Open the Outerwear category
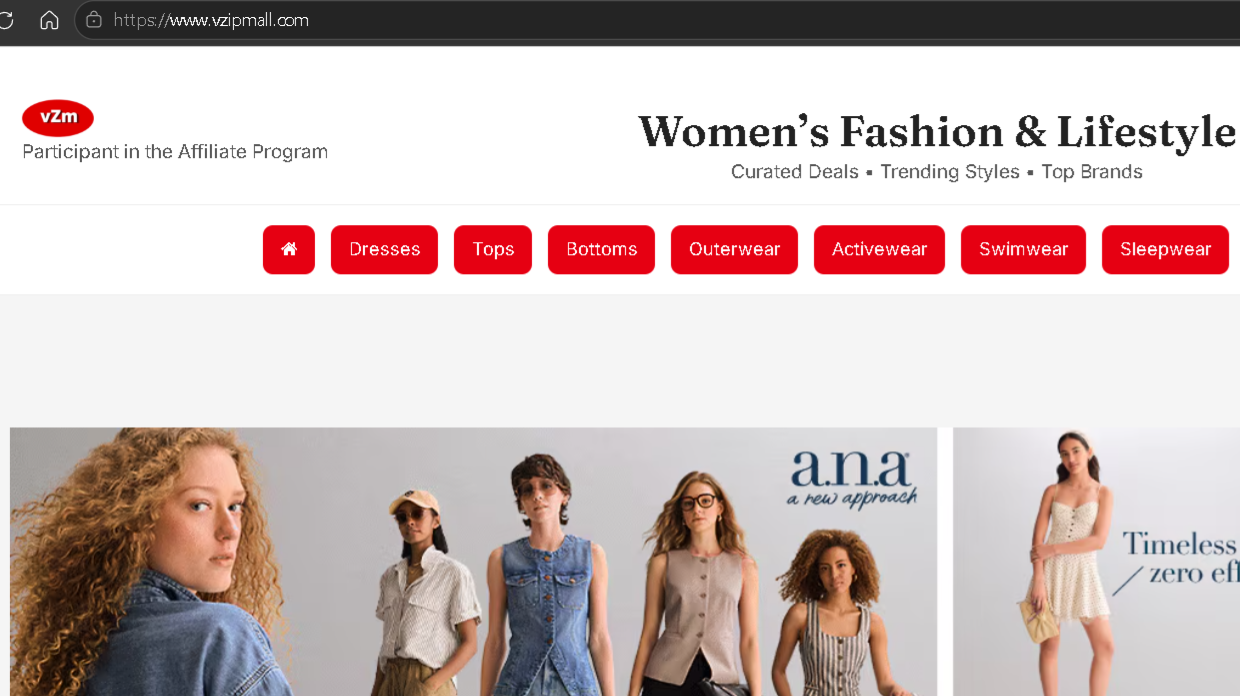Image resolution: width=1240 pixels, height=696 pixels. [x=734, y=249]
